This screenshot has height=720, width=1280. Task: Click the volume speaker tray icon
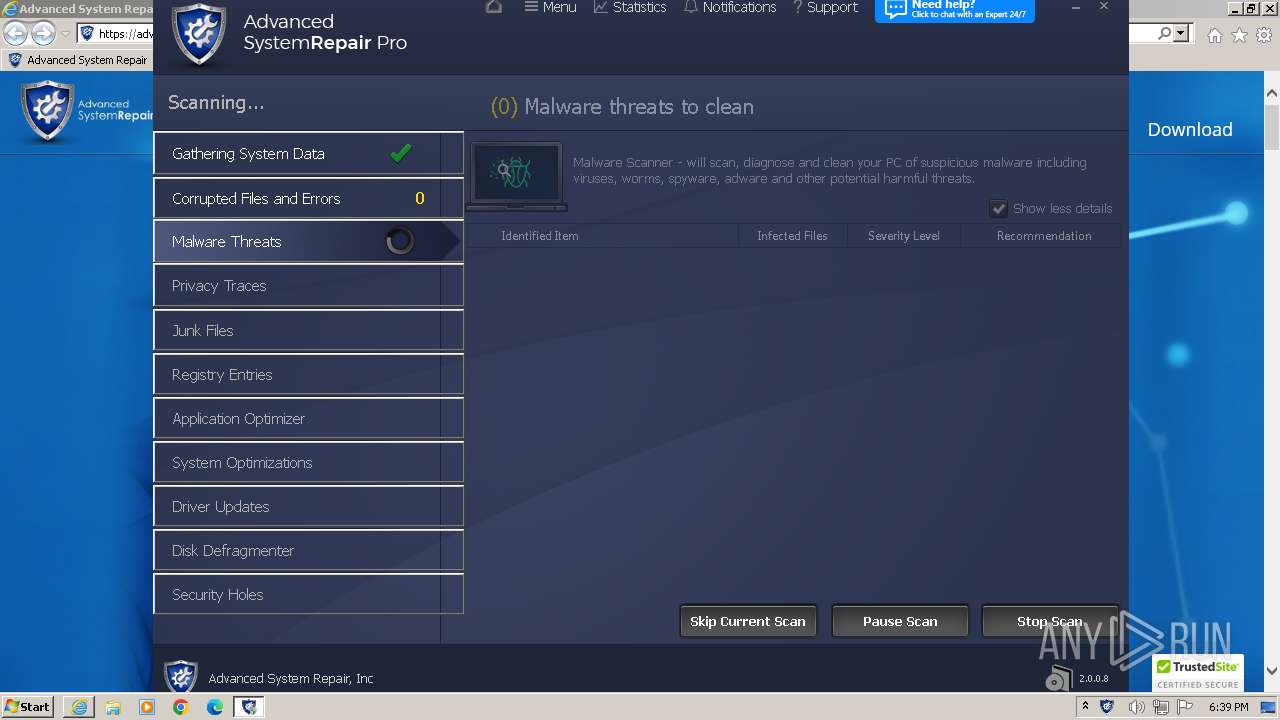(1136, 707)
